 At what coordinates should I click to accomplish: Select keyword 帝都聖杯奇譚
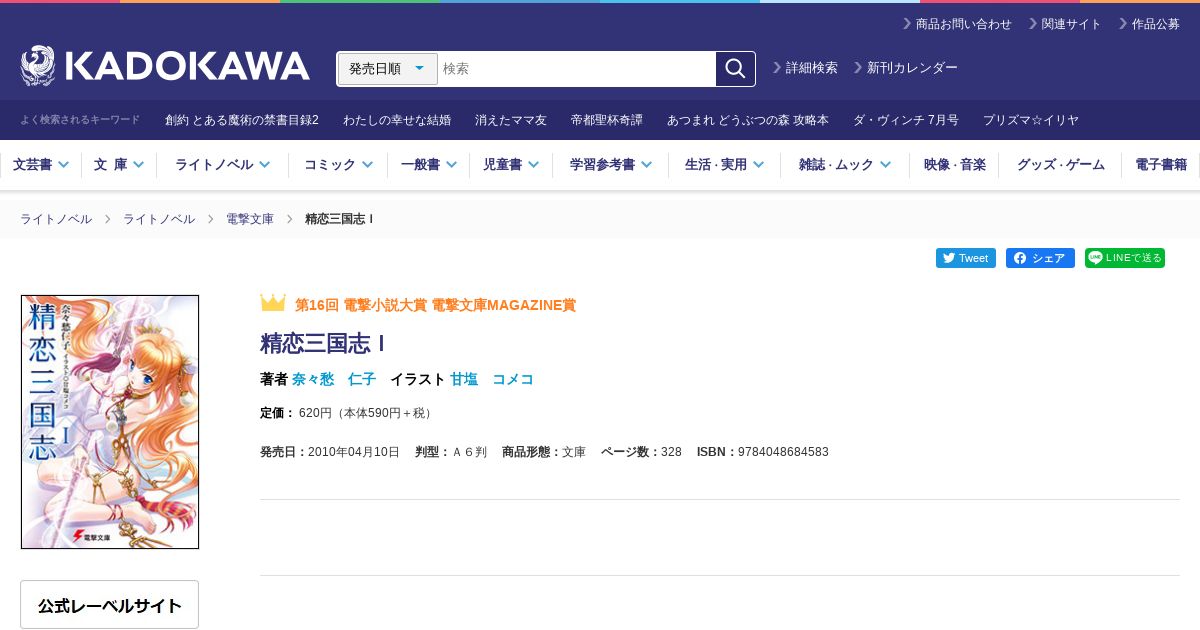click(x=607, y=120)
